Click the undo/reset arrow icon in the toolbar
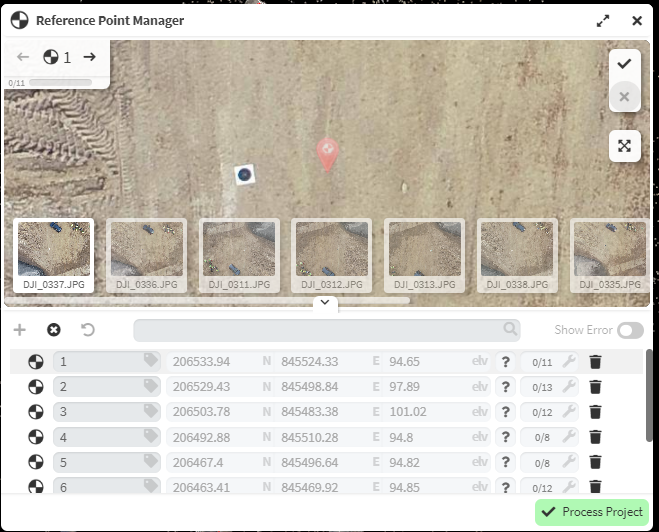The image size is (659, 532). [x=87, y=330]
